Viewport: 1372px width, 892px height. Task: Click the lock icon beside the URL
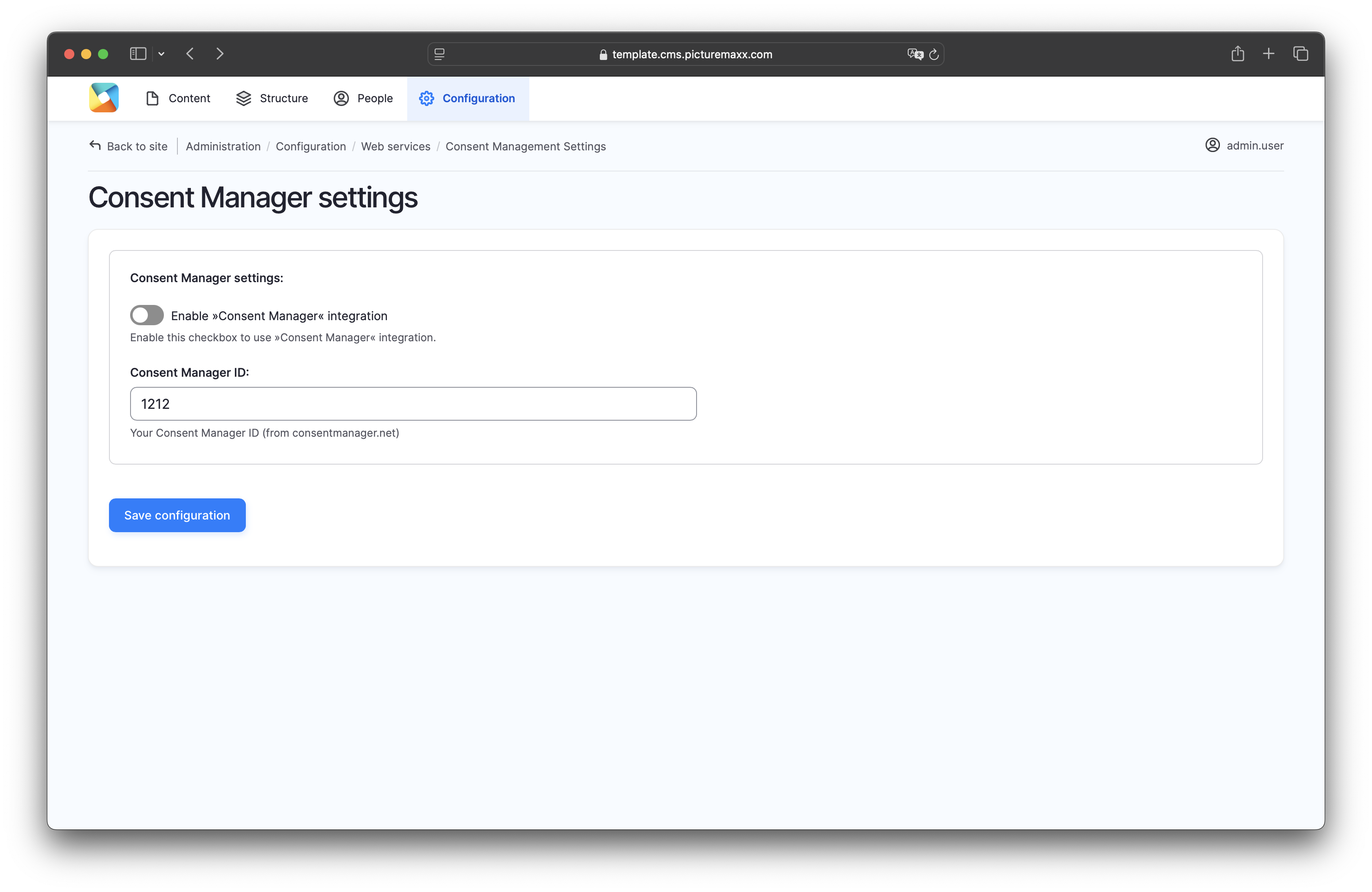[603, 54]
